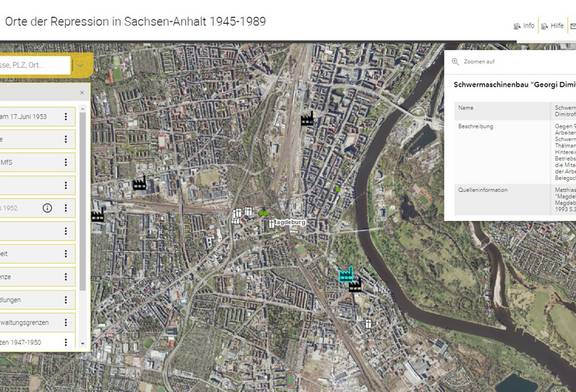The height and width of the screenshot is (392, 576).
Task: Click the Zoomen auf magnifier icon
Action: click(x=455, y=61)
